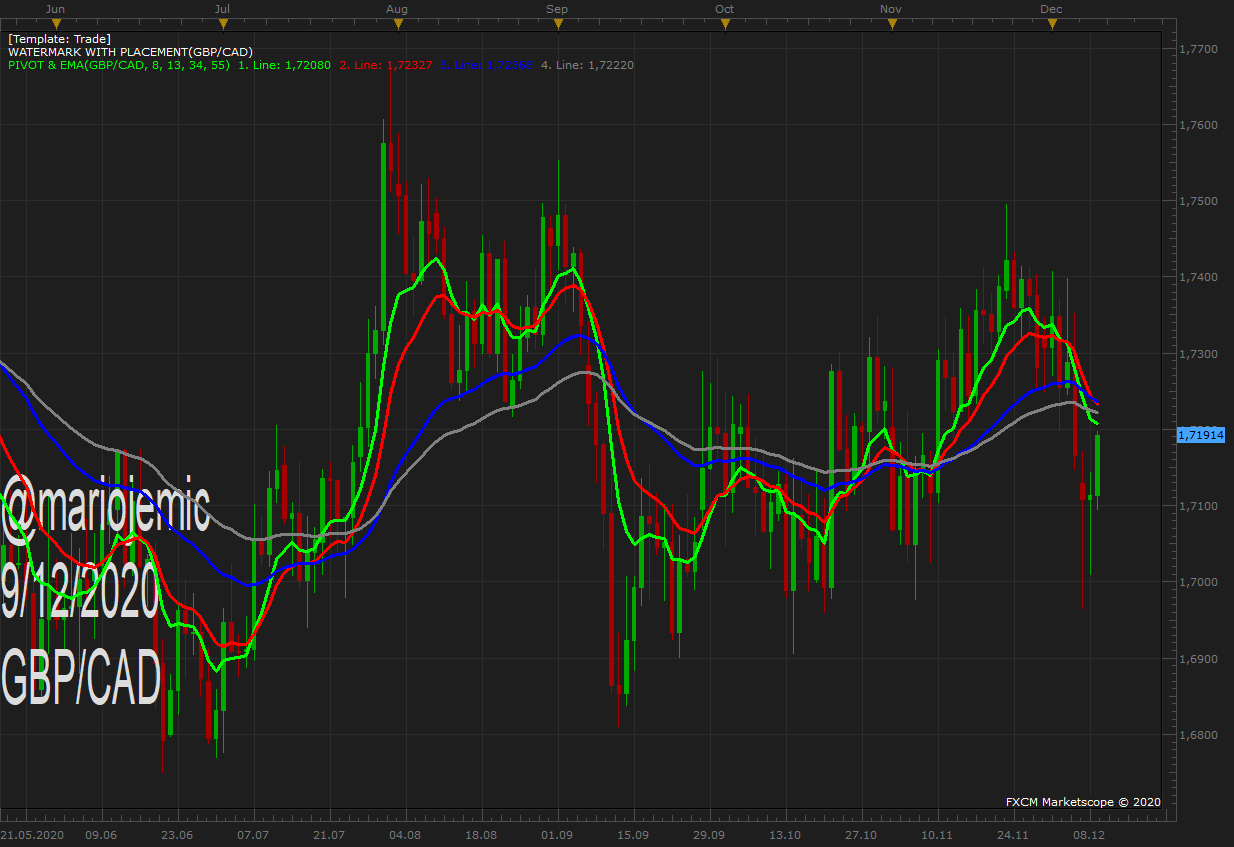Click price axis label 1,7100
This screenshot has width=1234, height=847.
click(x=1198, y=506)
